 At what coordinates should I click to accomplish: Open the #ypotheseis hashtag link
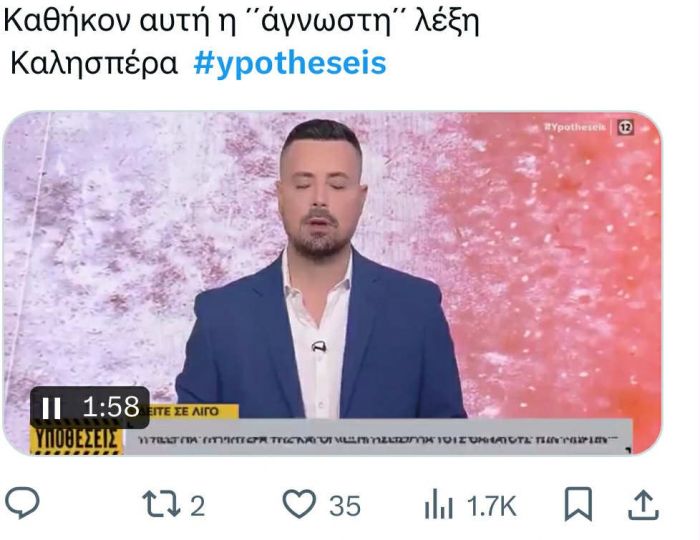click(x=290, y=63)
